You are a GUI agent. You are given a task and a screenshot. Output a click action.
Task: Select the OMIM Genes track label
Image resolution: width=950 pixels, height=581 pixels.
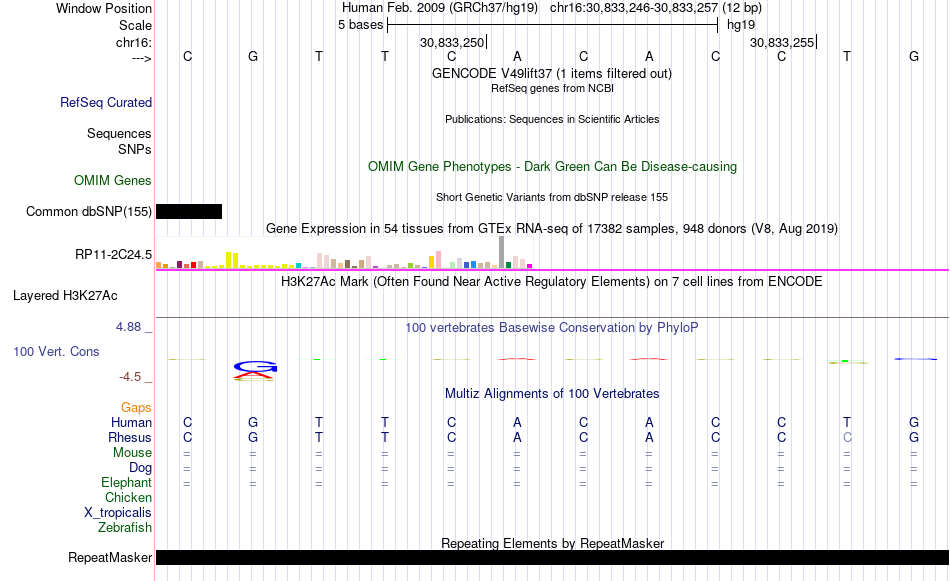pyautogui.click(x=113, y=181)
